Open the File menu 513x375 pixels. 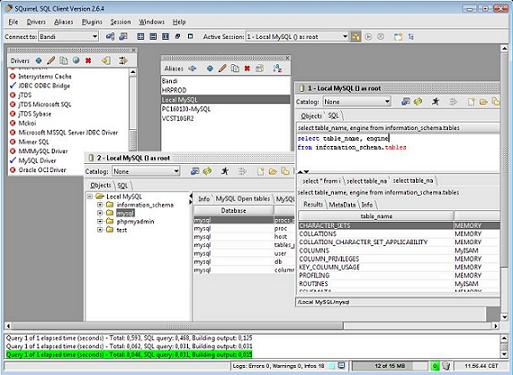pos(13,22)
